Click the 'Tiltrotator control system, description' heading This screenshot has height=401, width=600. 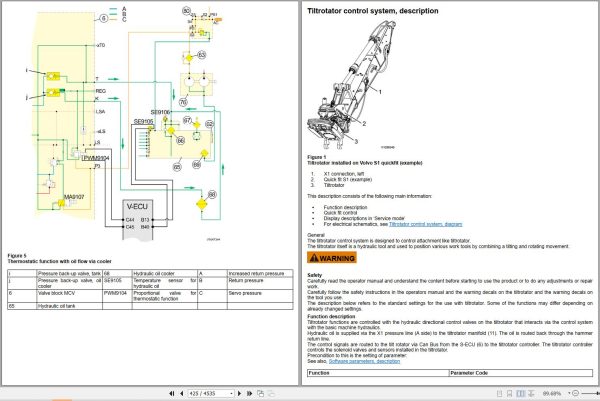373,11
